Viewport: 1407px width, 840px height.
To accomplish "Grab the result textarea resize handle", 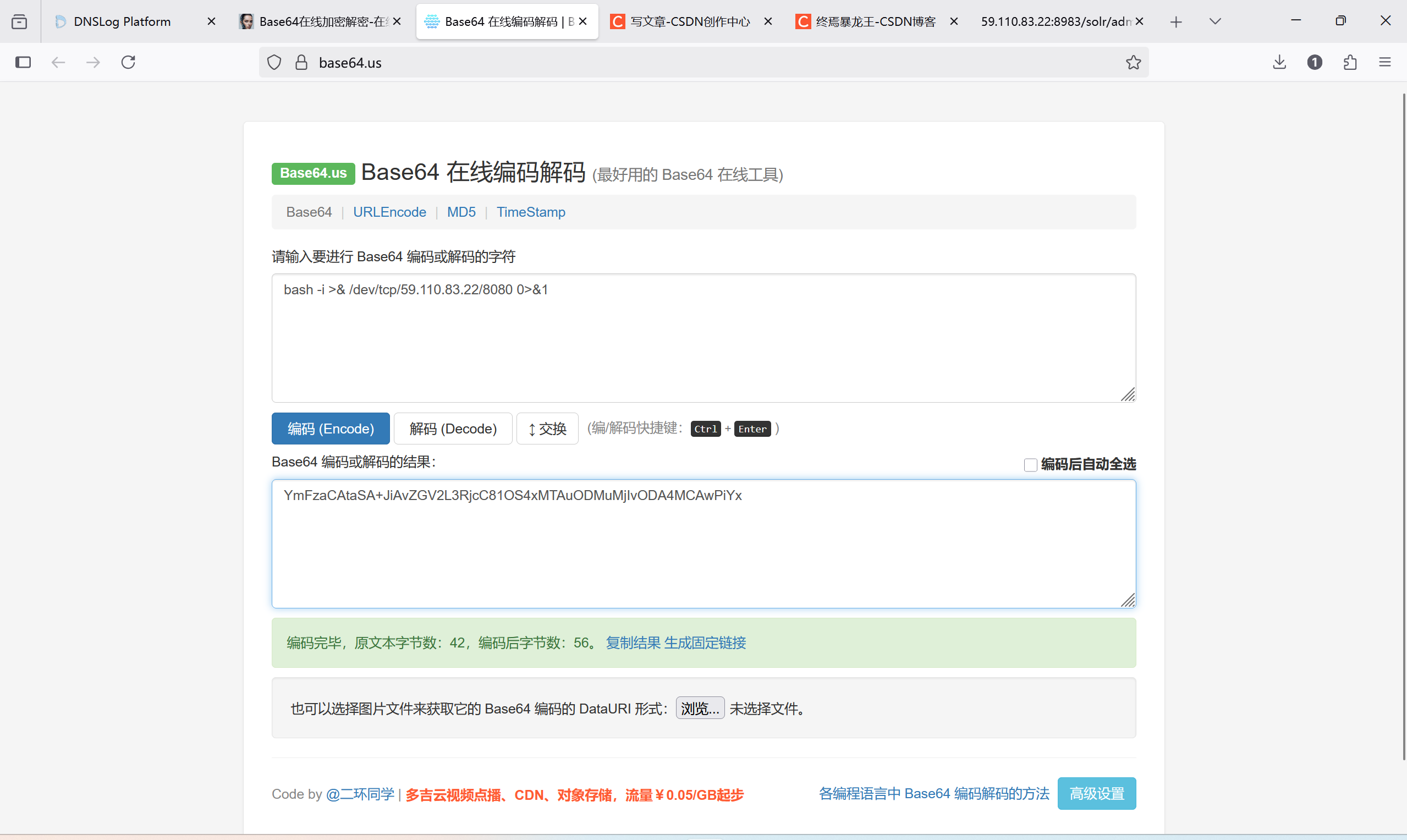I will 1128,600.
